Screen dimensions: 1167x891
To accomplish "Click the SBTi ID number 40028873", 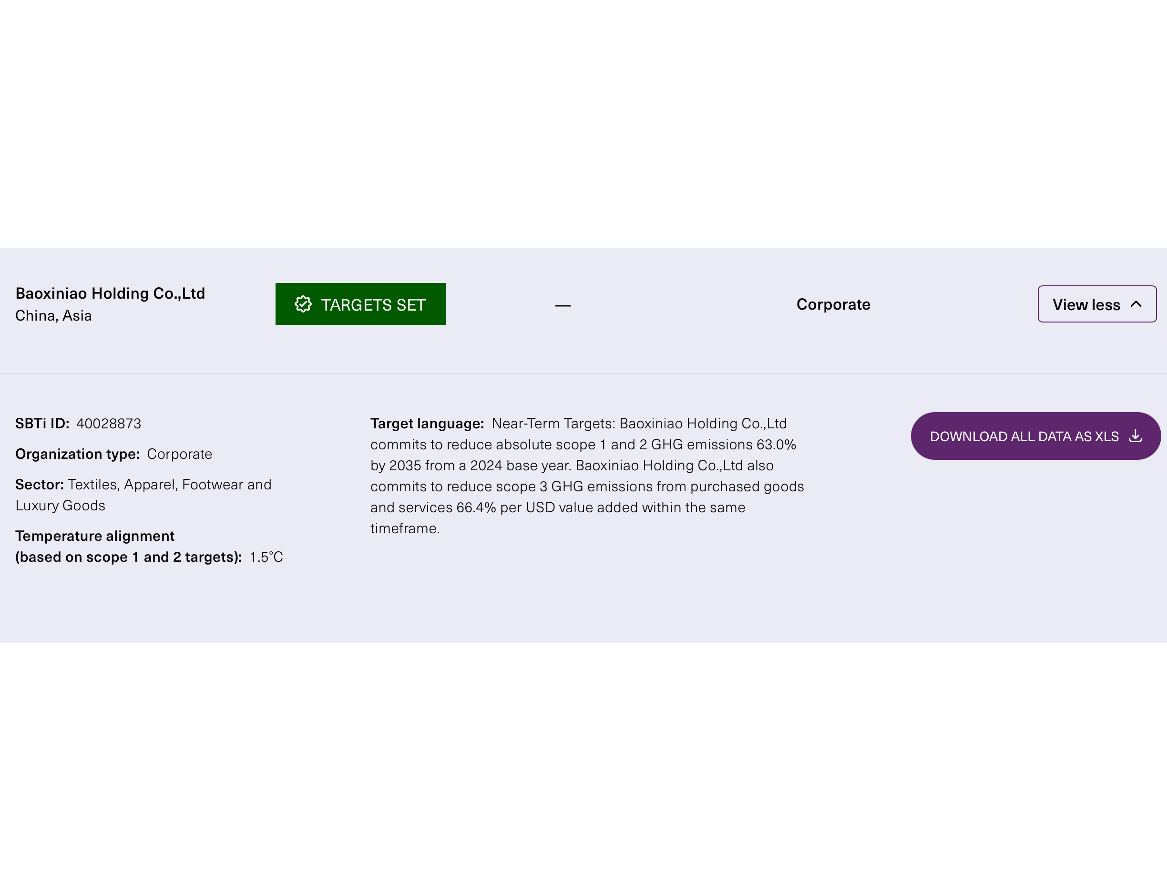I will [x=109, y=424].
